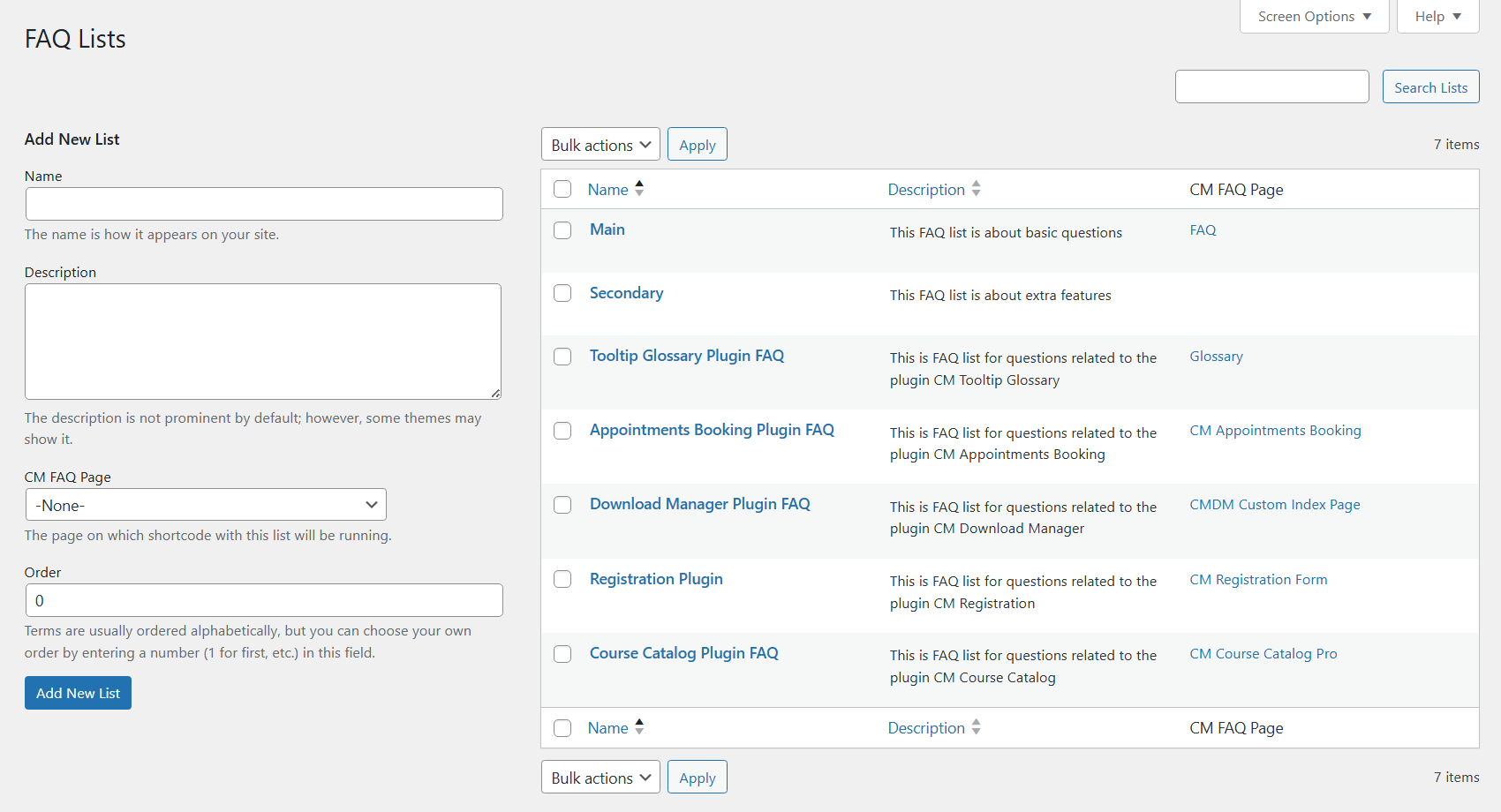Expand the Screen Options tab
Image resolution: width=1501 pixels, height=812 pixels.
[1314, 17]
